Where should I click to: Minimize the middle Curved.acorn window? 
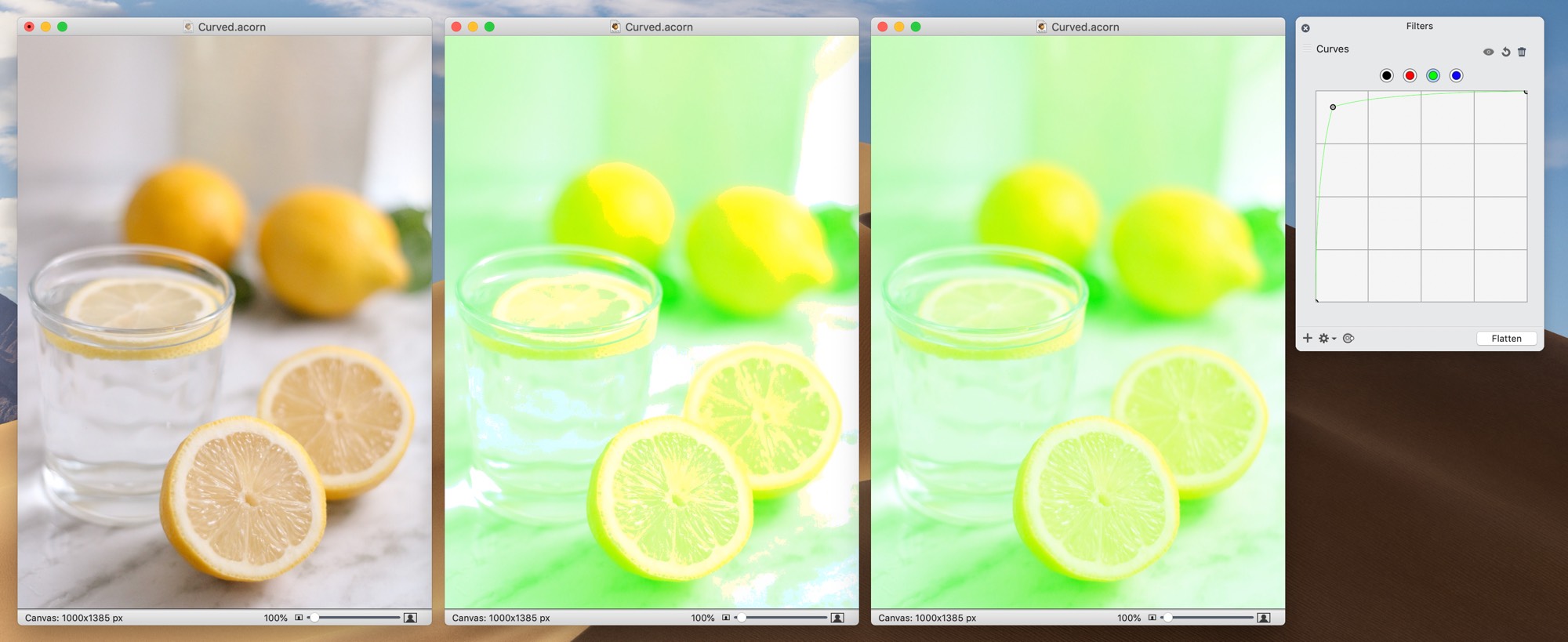click(473, 27)
